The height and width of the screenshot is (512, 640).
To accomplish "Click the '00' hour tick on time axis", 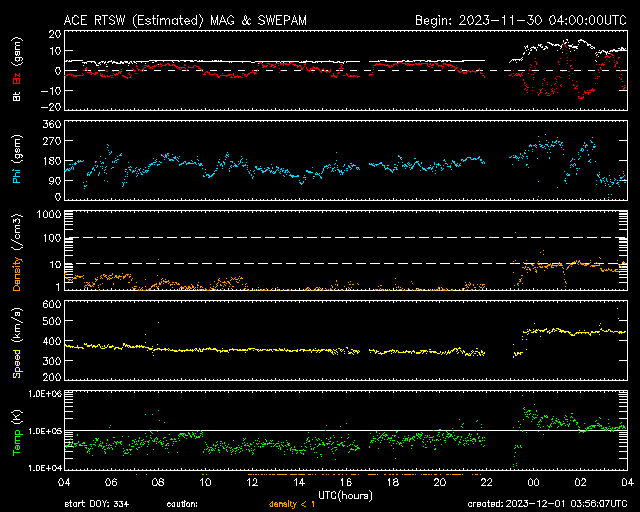I will [533, 482].
